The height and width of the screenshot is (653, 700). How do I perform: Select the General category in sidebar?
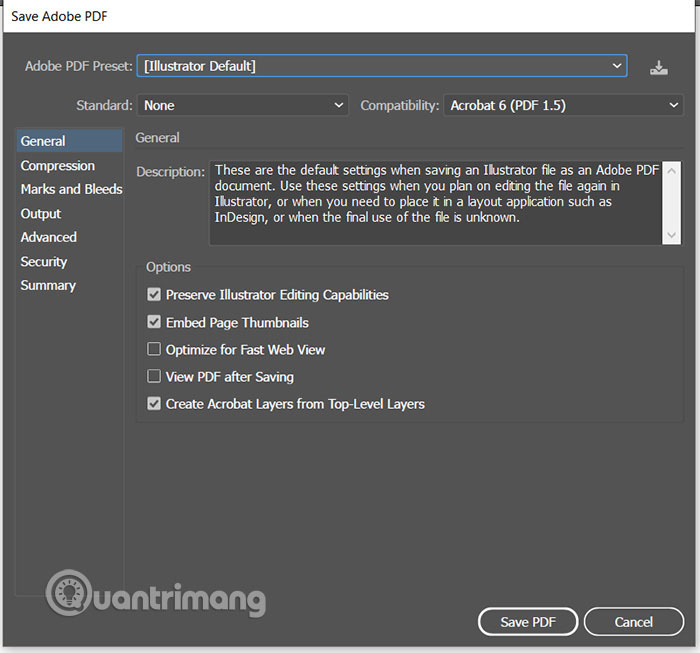[70, 141]
